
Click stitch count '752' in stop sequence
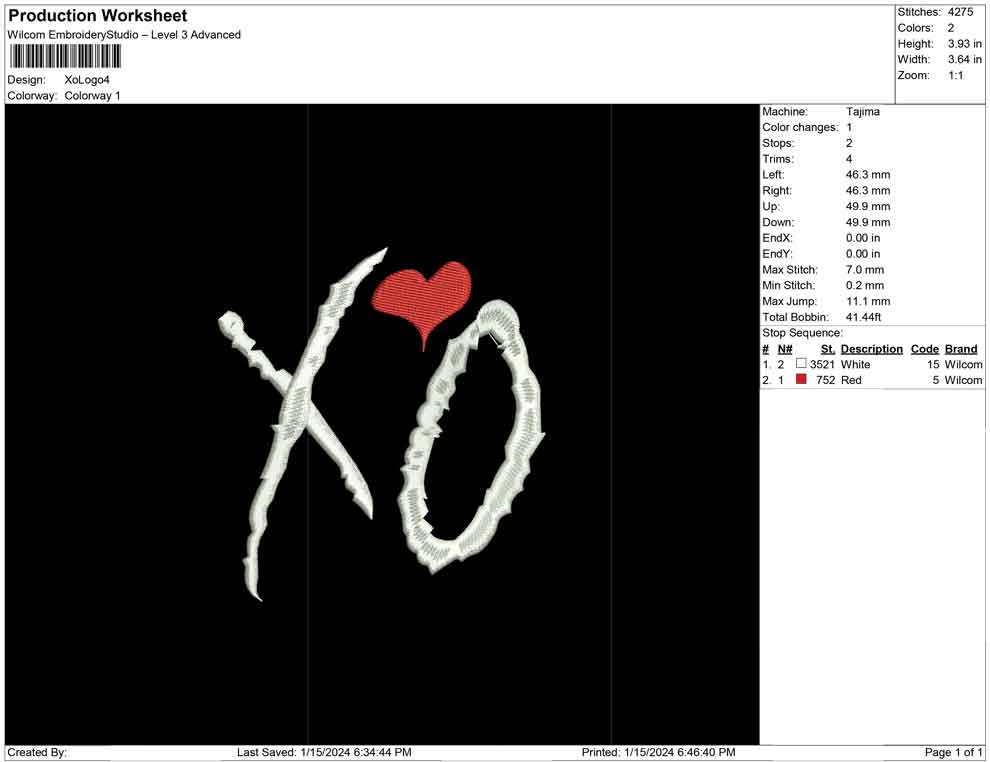tap(825, 380)
